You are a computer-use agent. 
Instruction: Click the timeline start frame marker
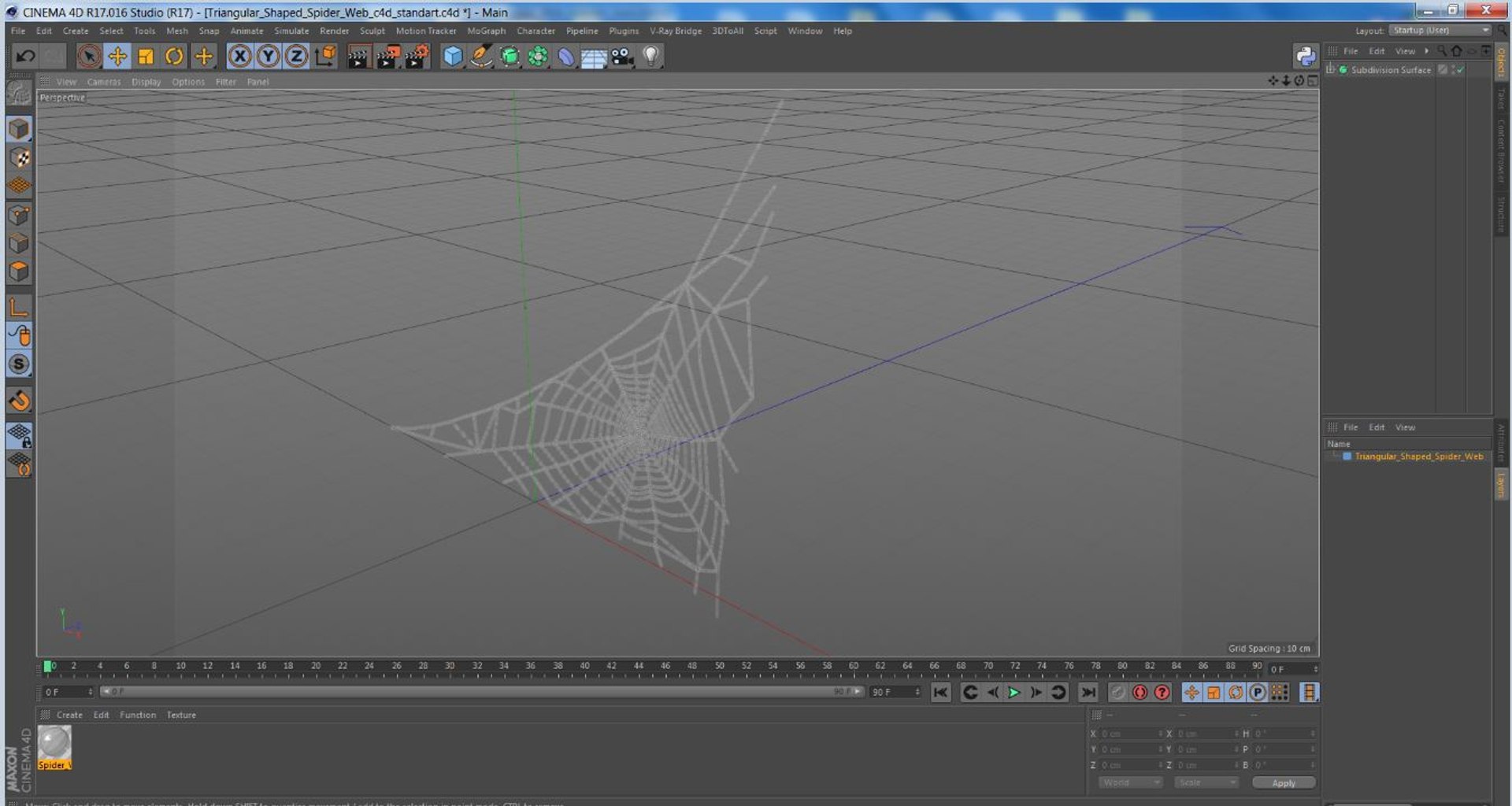pos(47,667)
